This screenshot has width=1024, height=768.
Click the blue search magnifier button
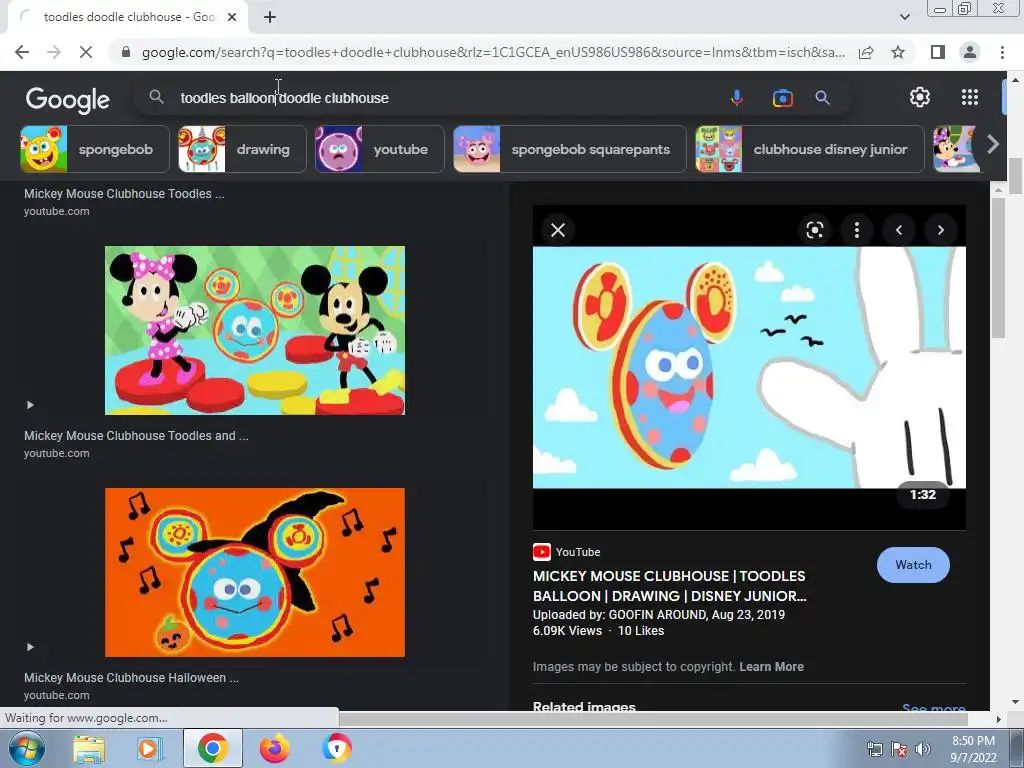(822, 98)
